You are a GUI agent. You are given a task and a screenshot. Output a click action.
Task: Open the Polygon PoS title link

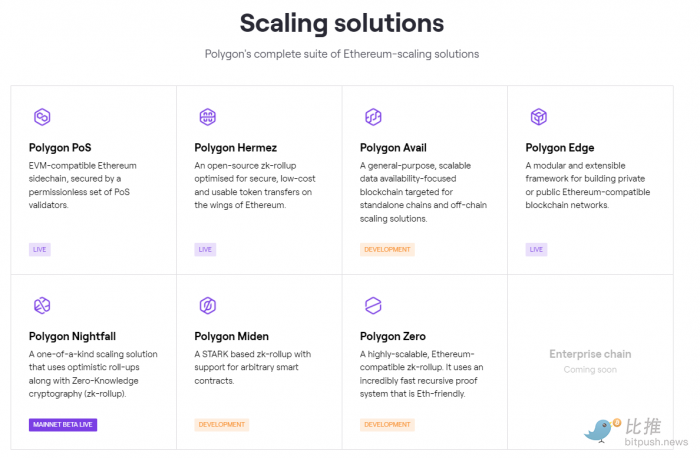[63, 148]
